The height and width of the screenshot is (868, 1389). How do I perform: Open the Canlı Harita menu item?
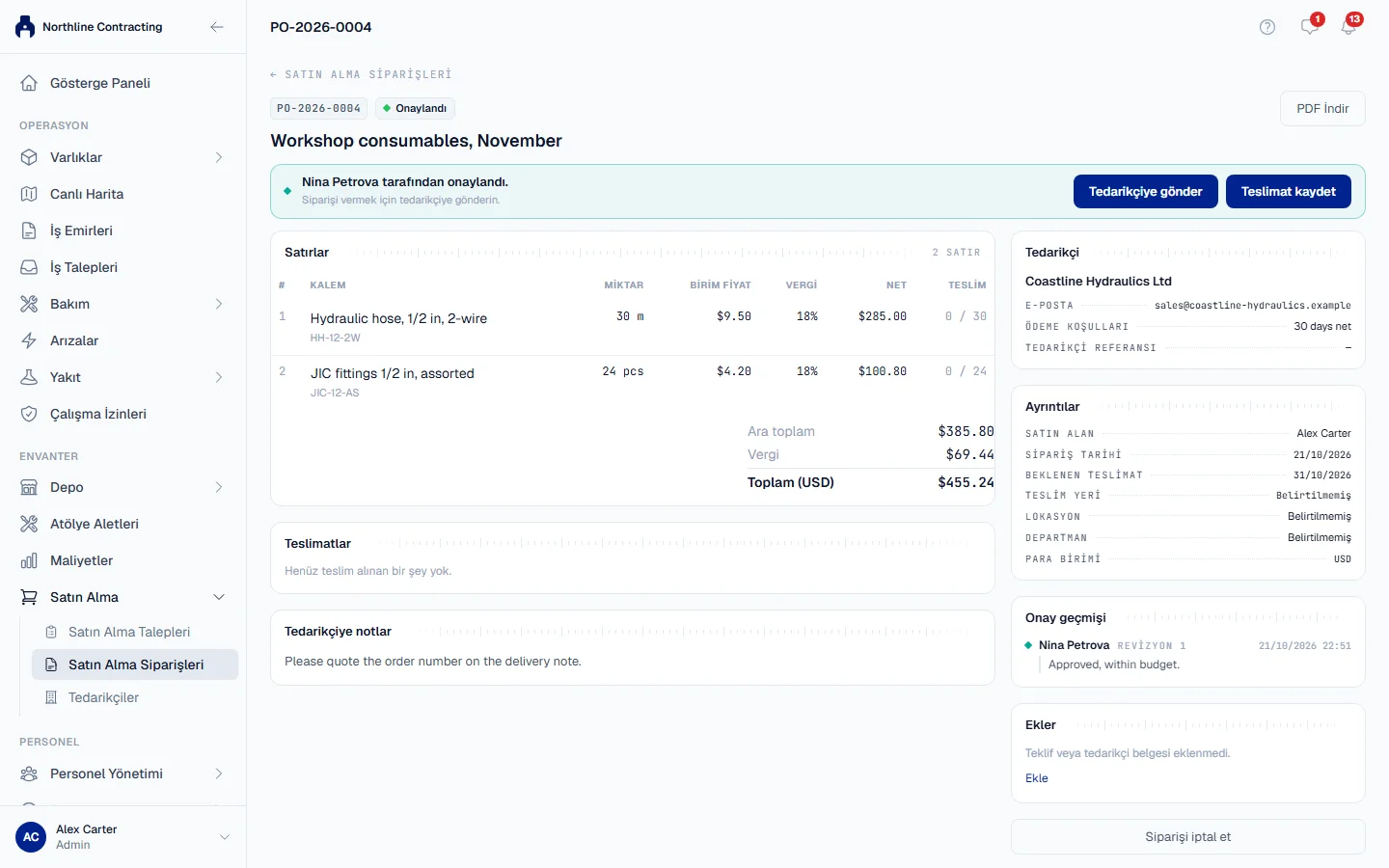(123, 194)
